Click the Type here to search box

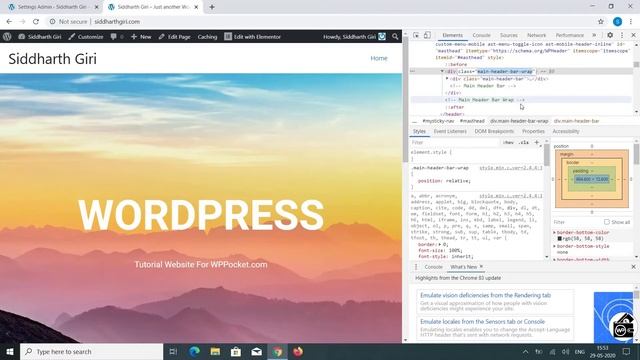point(91,351)
